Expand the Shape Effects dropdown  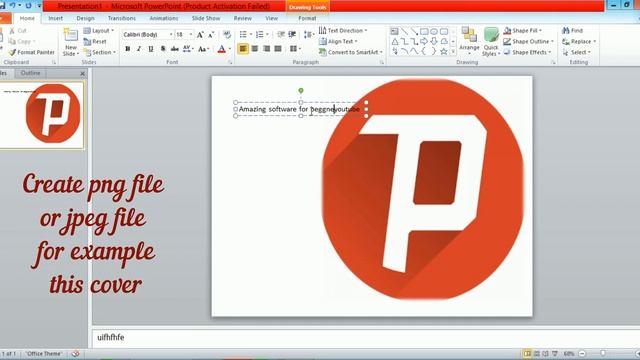pyautogui.click(x=527, y=52)
